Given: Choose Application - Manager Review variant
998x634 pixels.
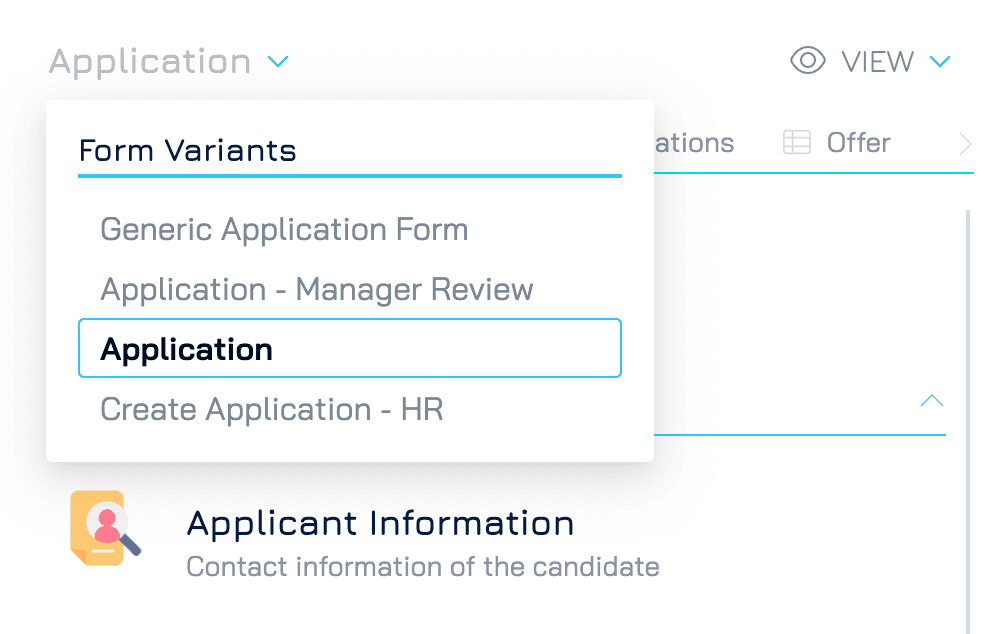Looking at the screenshot, I should click(x=316, y=290).
